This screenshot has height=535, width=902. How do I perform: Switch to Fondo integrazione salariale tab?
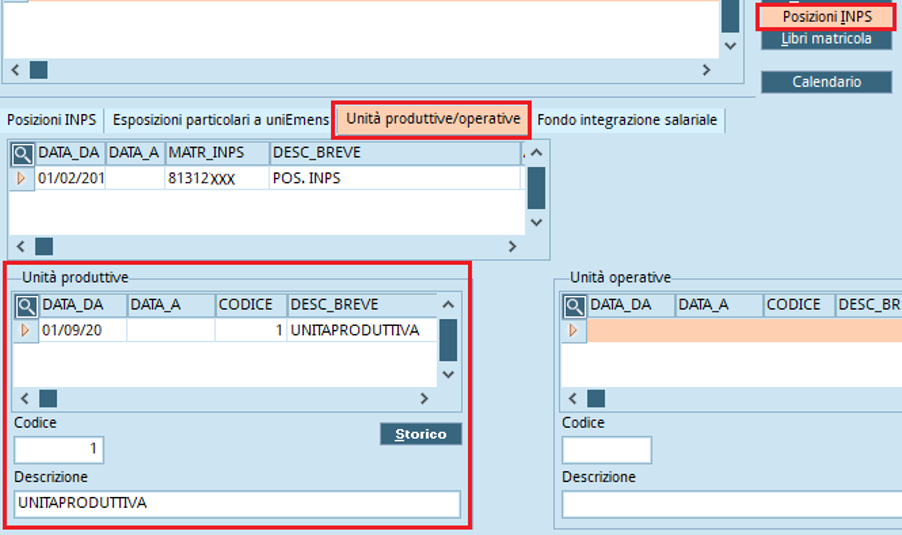(627, 120)
